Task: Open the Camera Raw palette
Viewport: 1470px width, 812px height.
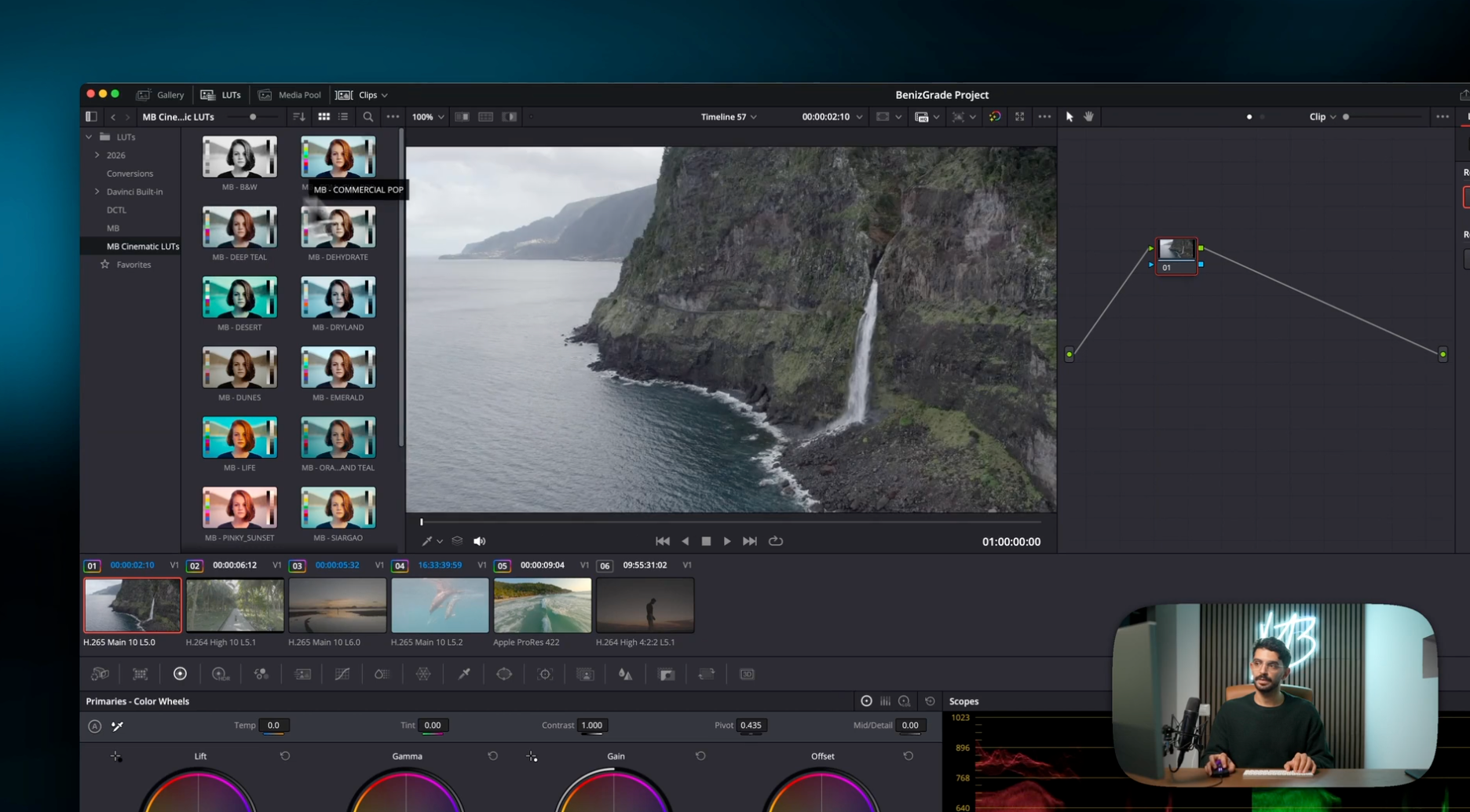Action: (100, 674)
